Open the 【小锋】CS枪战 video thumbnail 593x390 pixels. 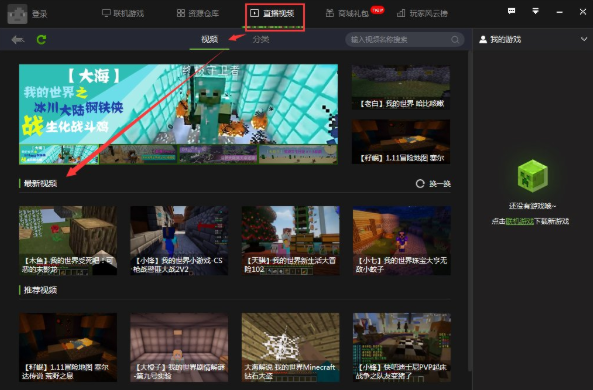[179, 240]
